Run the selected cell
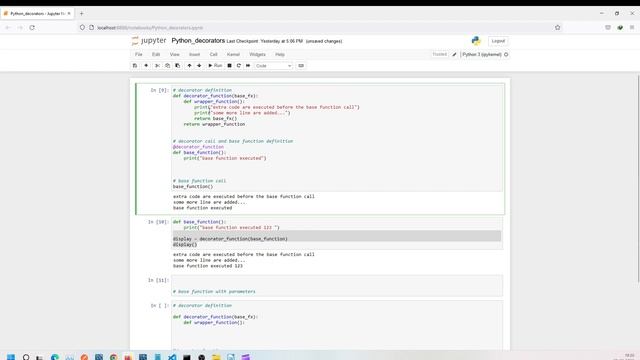The height and width of the screenshot is (360, 640). [215, 66]
